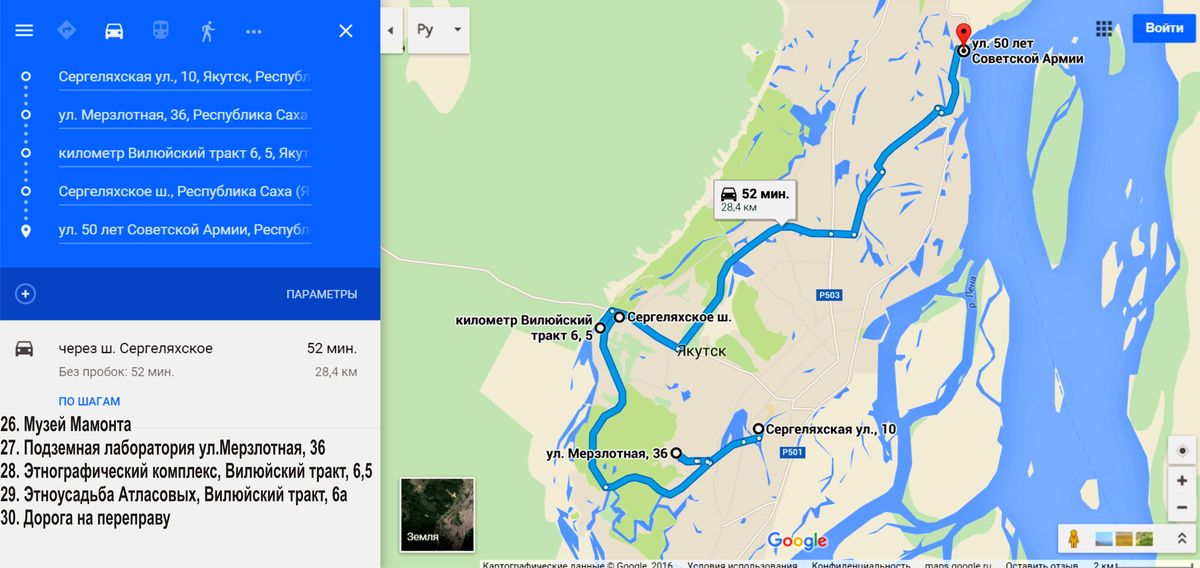Viewport: 1200px width, 568px height.
Task: Open the ПО ШАГАМ step details link
Action: 89,402
